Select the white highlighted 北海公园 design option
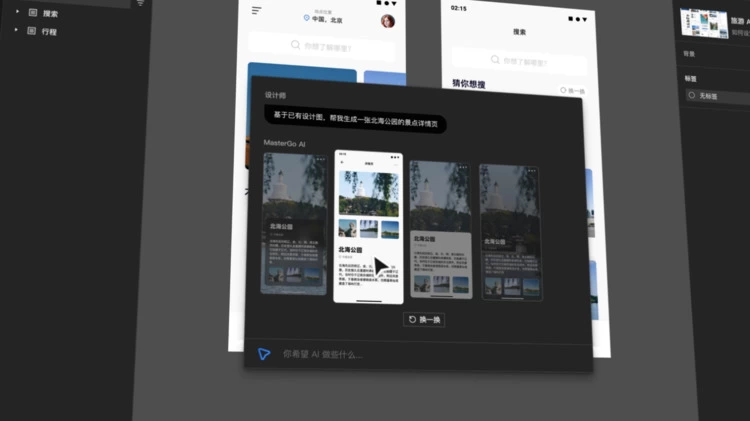Image resolution: width=750 pixels, height=421 pixels. [368, 227]
